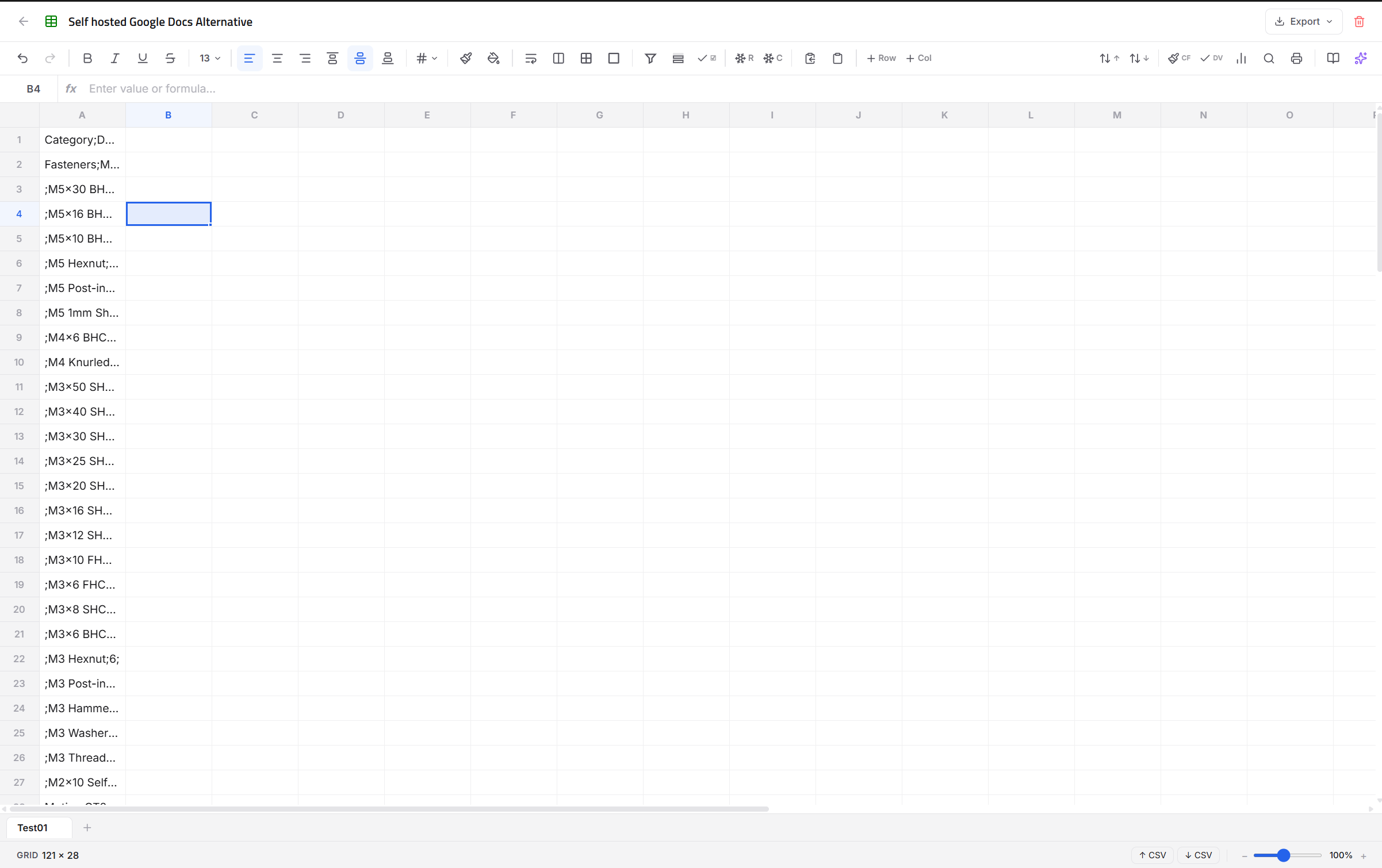Viewport: 1382px width, 868px height.
Task: Open the AI assistant sparkle icon
Action: coord(1361,58)
